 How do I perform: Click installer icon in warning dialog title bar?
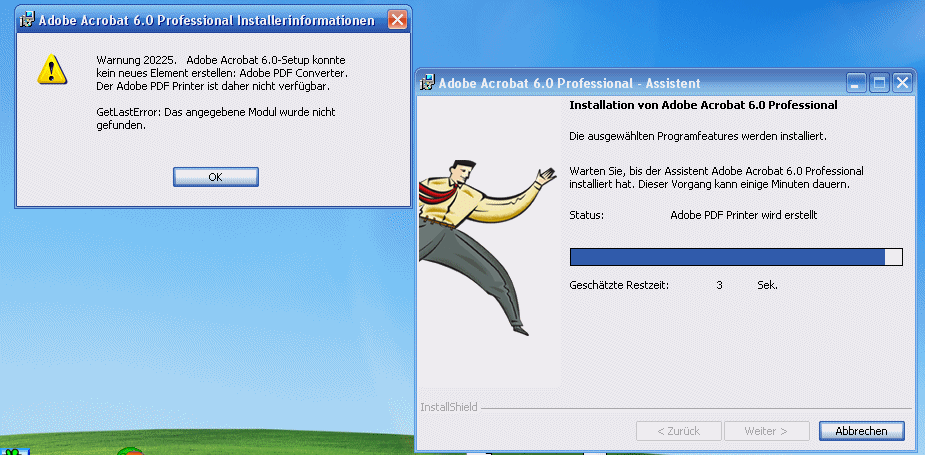click(x=27, y=21)
